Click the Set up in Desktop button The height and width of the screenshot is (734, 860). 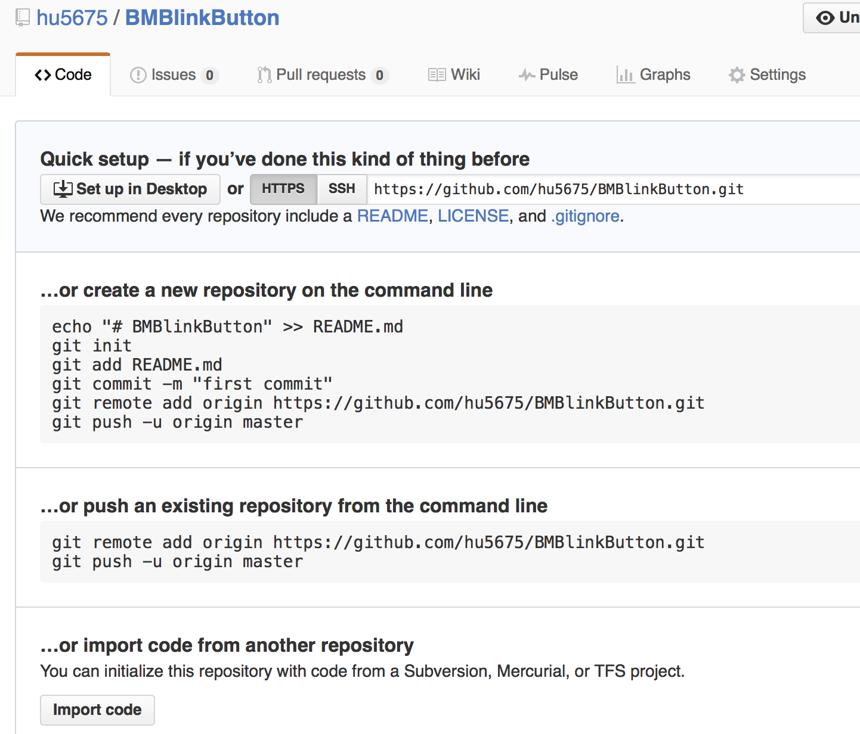pyautogui.click(x=130, y=189)
